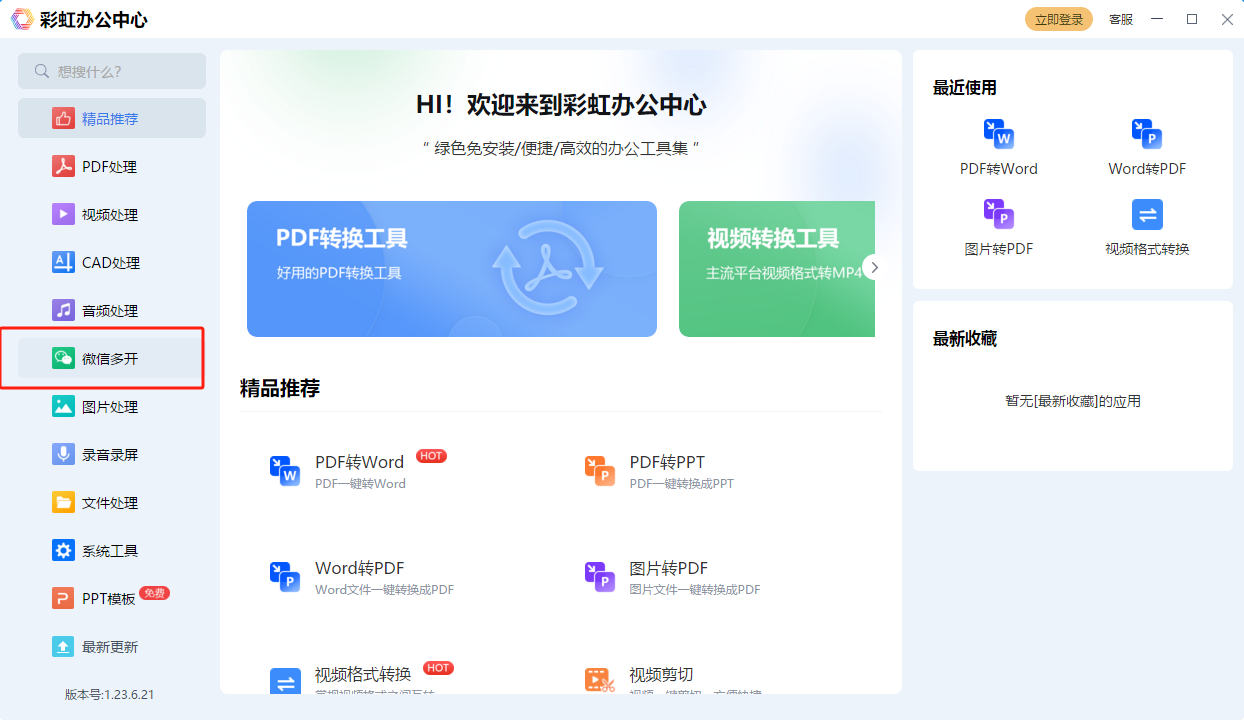Select the 图片处理 picture icon
The height and width of the screenshot is (720, 1244).
(64, 407)
